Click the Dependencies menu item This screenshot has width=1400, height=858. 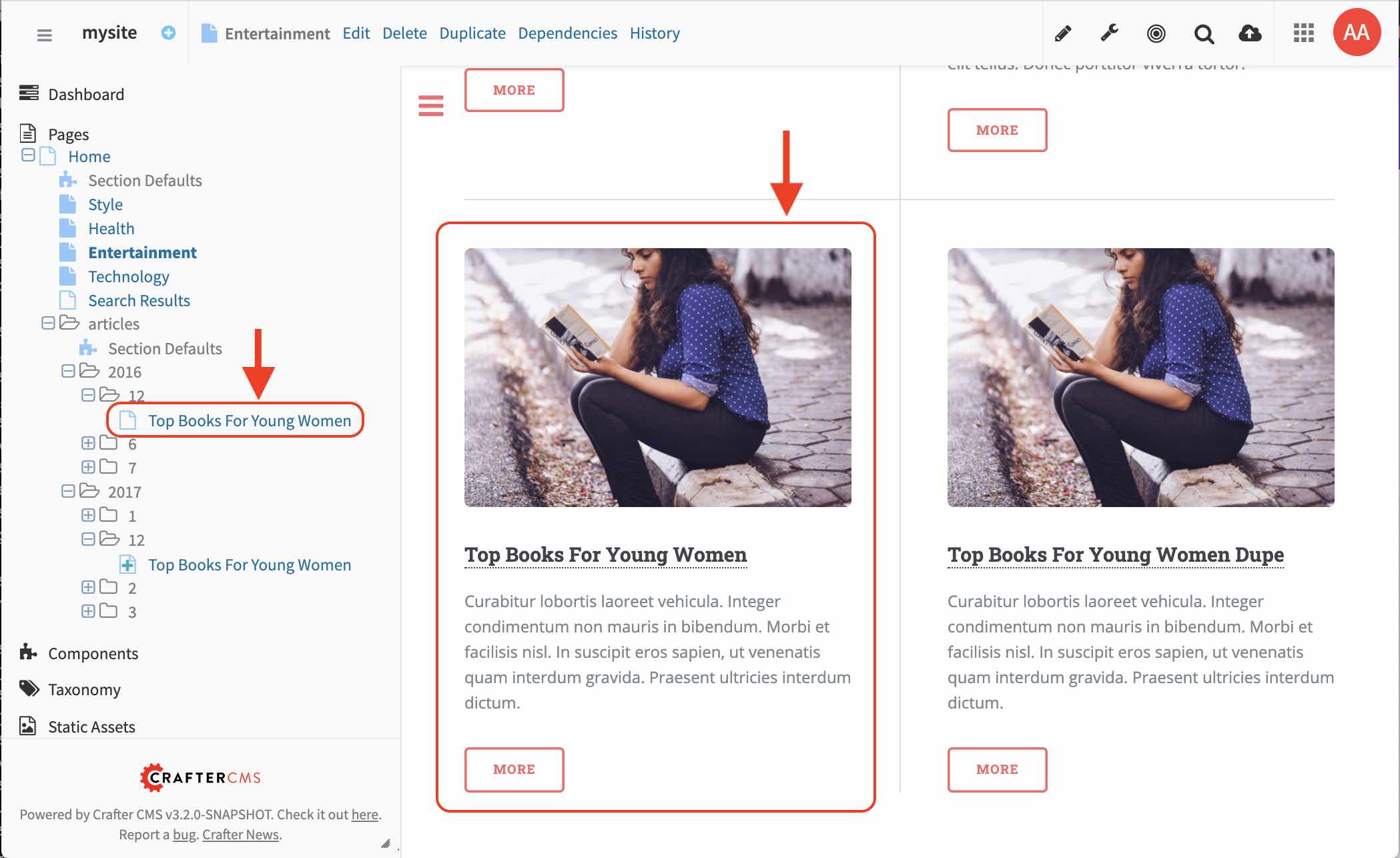click(x=566, y=32)
